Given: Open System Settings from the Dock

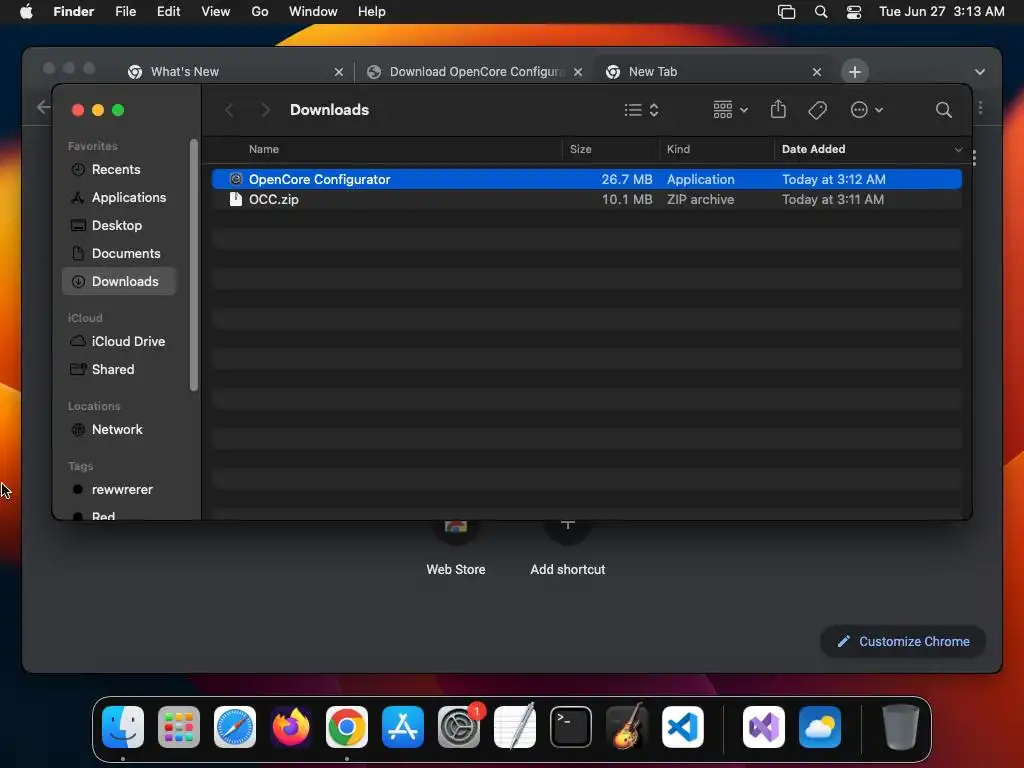Looking at the screenshot, I should click(458, 727).
